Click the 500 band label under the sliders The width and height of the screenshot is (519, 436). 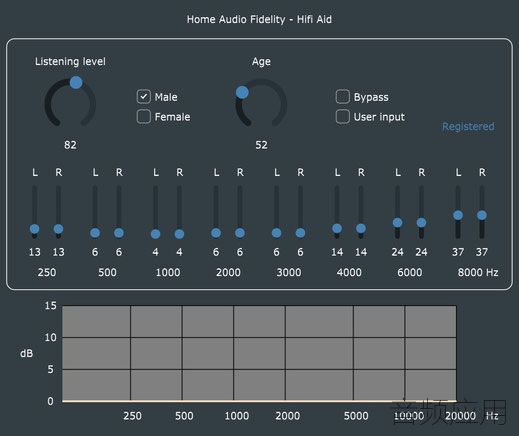pyautogui.click(x=107, y=272)
